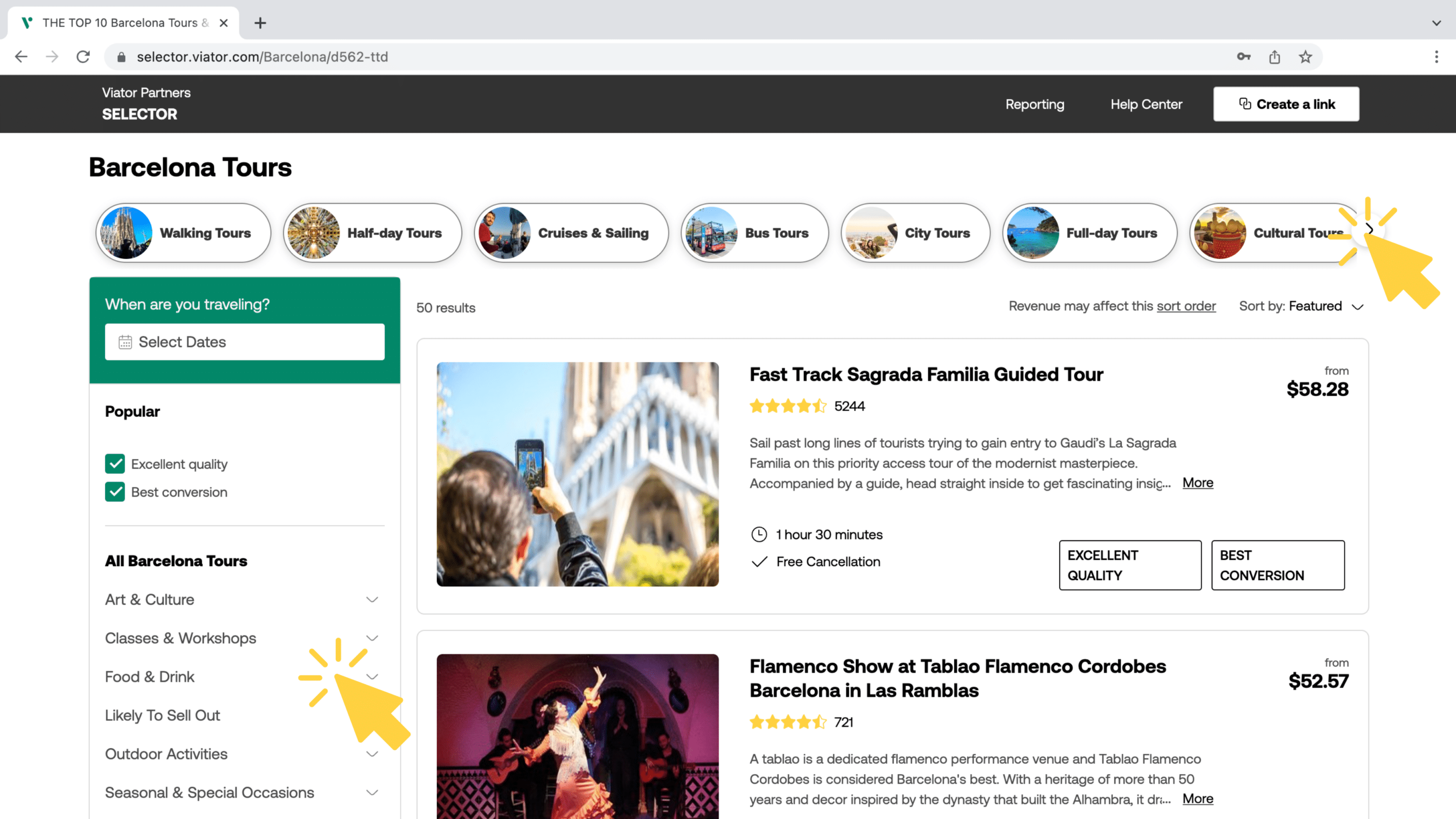Open saved passwords key icon in address bar
Image resolution: width=1456 pixels, height=819 pixels.
pos(1244,57)
